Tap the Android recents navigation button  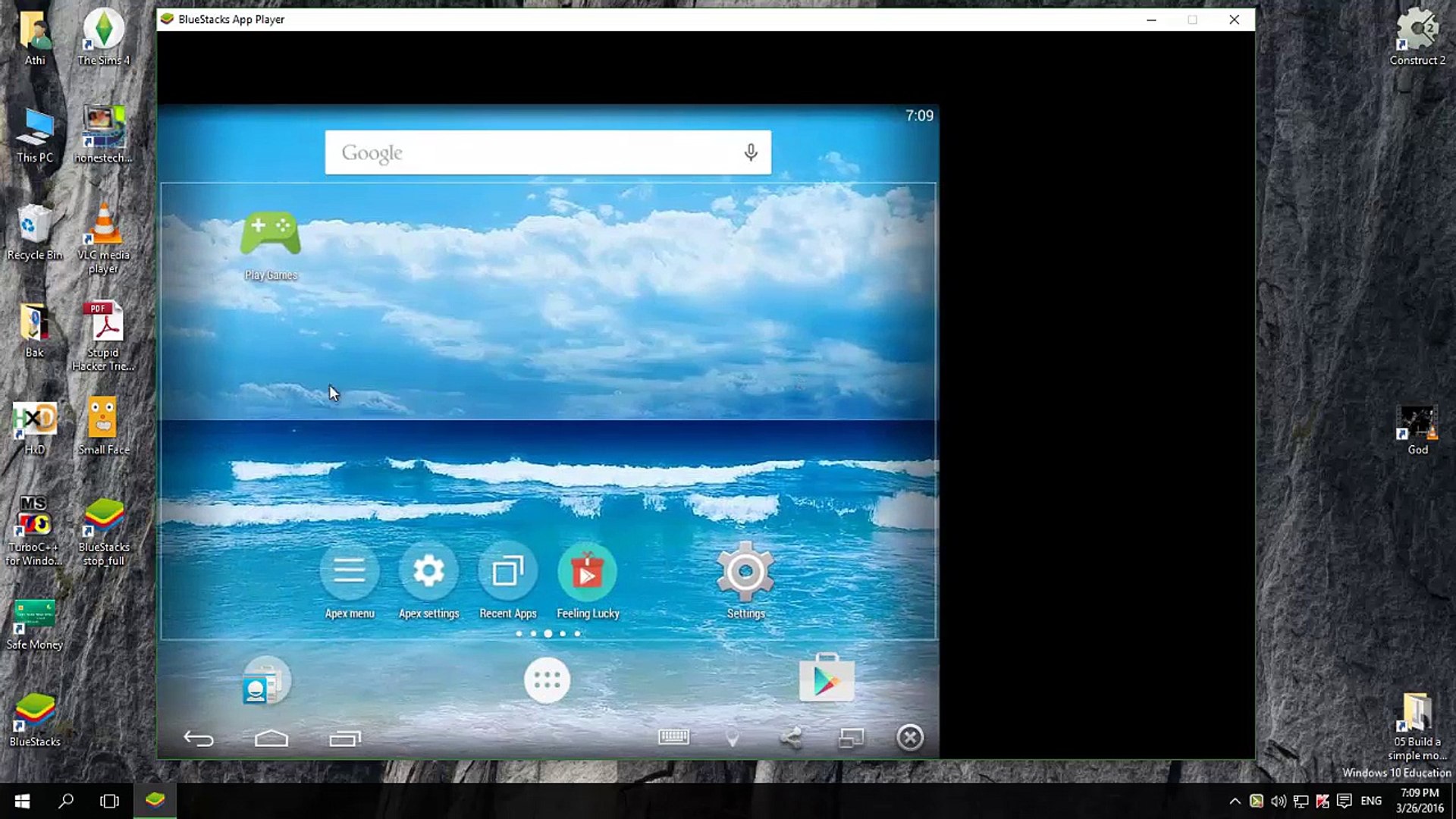pos(345,738)
